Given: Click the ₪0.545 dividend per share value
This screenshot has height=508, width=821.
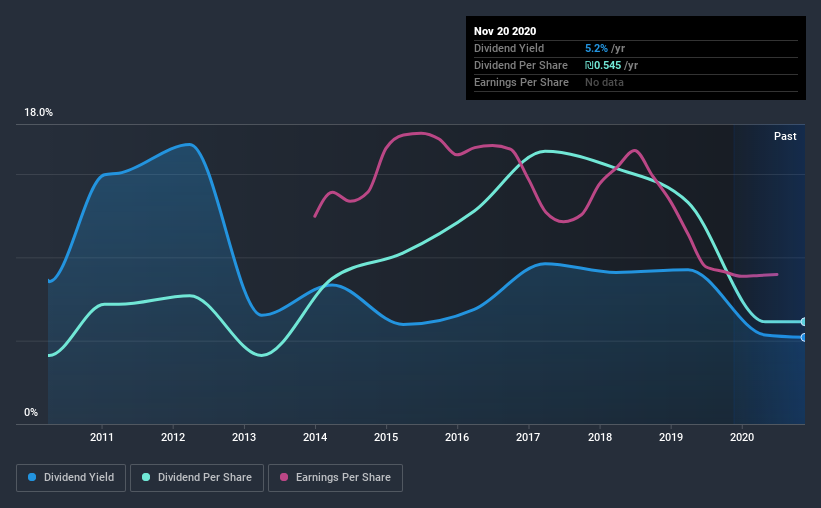Looking at the screenshot, I should coord(603,65).
